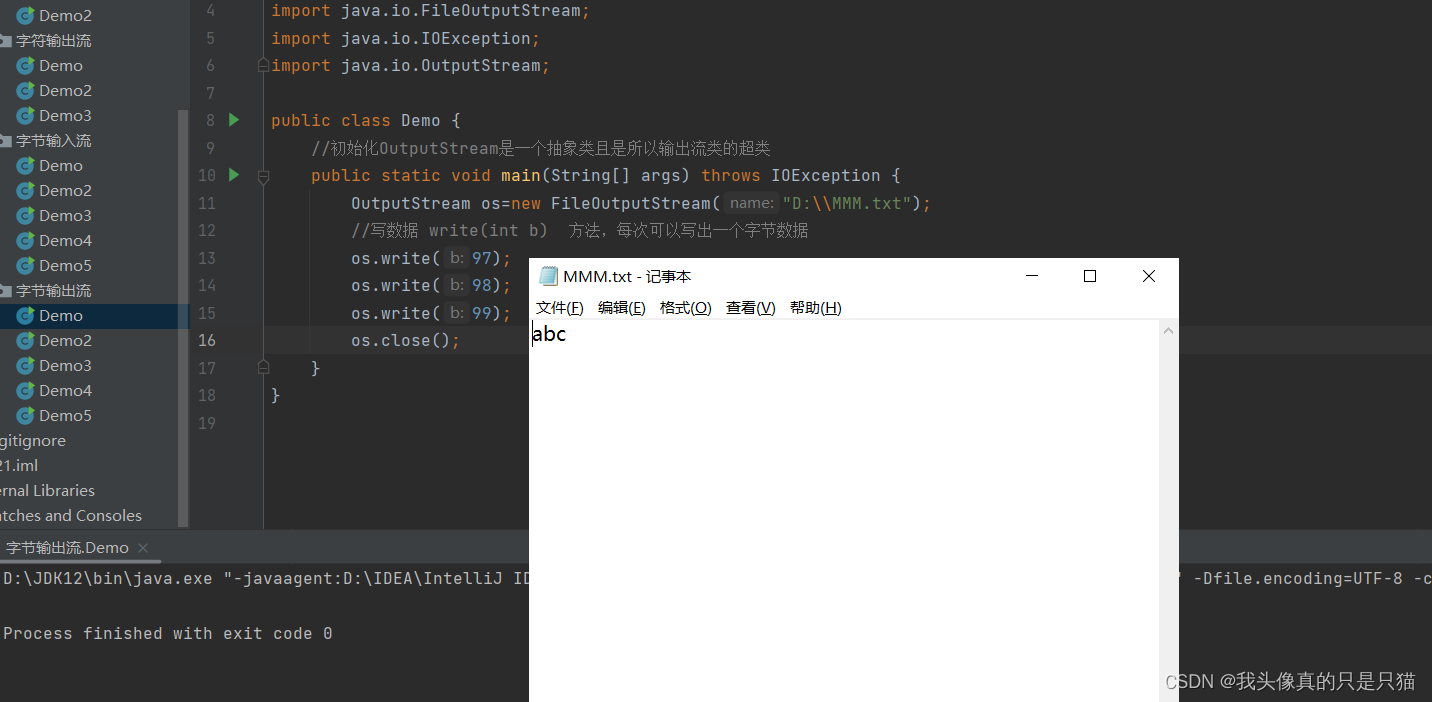Open Demo under 字符输出流
Screen dimensions: 1432x702
tap(61, 65)
